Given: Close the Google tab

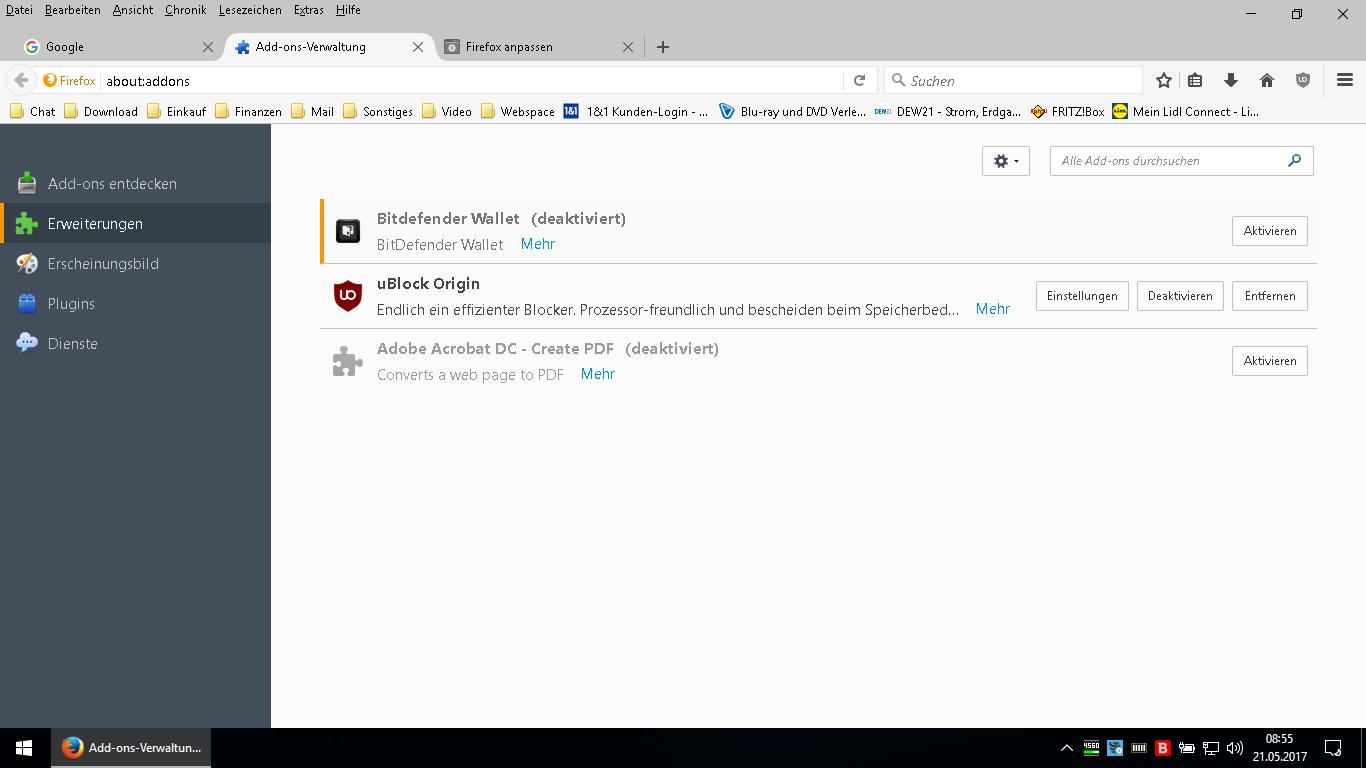Looking at the screenshot, I should [x=208, y=47].
